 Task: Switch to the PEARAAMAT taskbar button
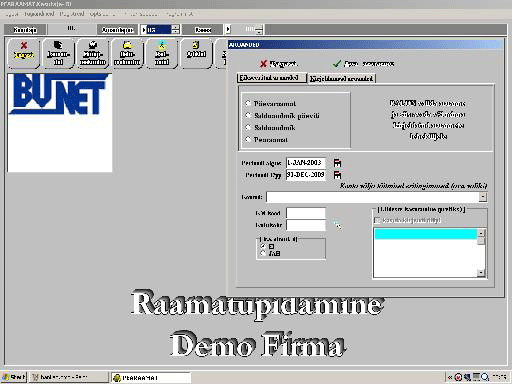tap(151, 377)
